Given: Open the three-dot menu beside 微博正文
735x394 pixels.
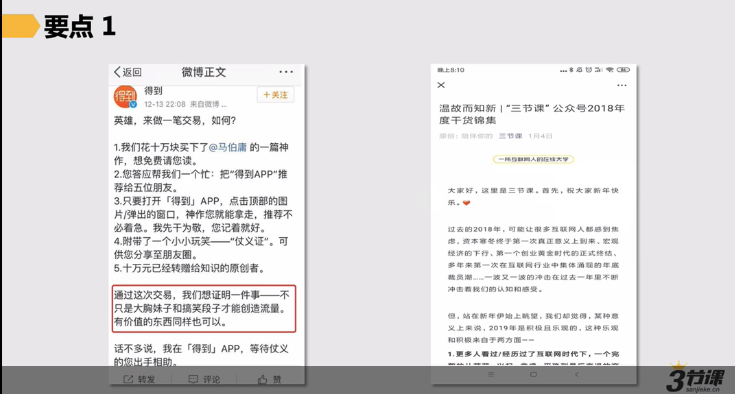Looking at the screenshot, I should 286,72.
